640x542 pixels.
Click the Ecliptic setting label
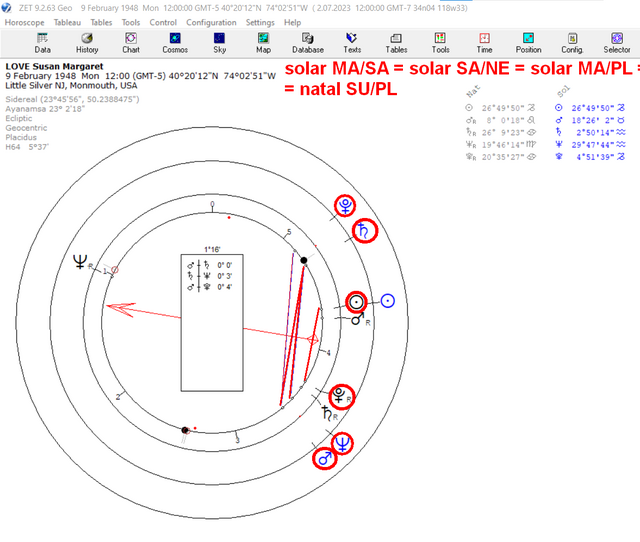point(19,118)
